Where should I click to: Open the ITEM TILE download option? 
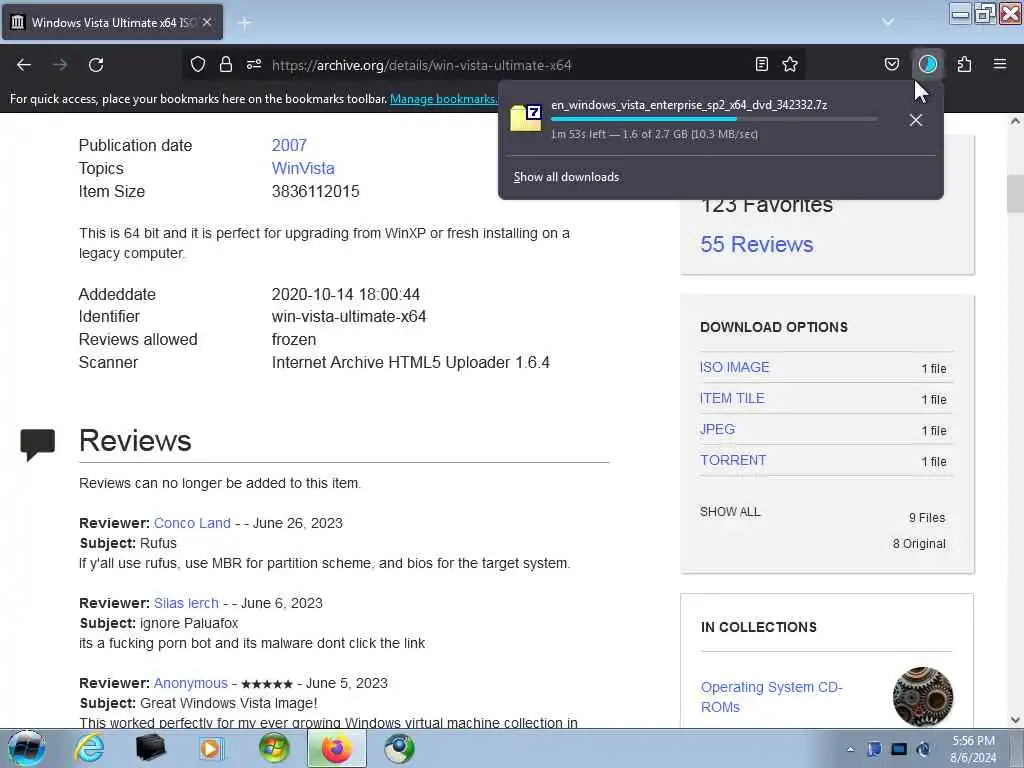point(732,398)
